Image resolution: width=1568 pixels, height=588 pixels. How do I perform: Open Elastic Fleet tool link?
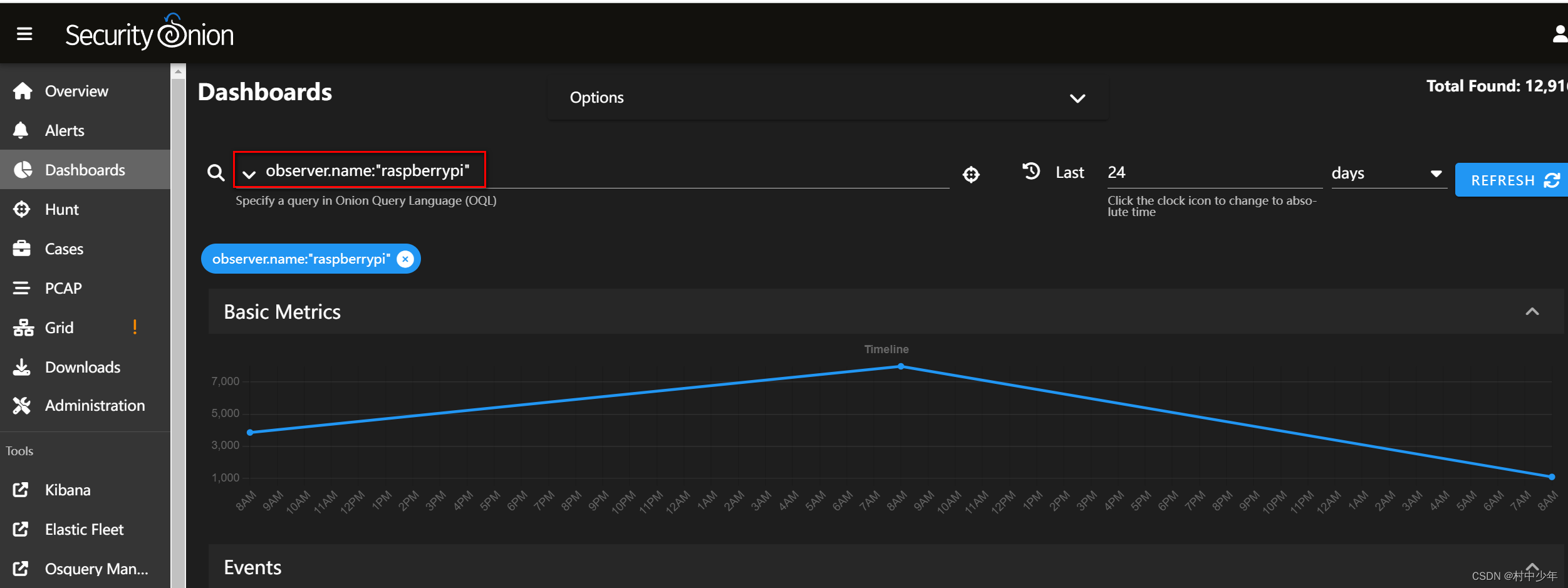[85, 529]
